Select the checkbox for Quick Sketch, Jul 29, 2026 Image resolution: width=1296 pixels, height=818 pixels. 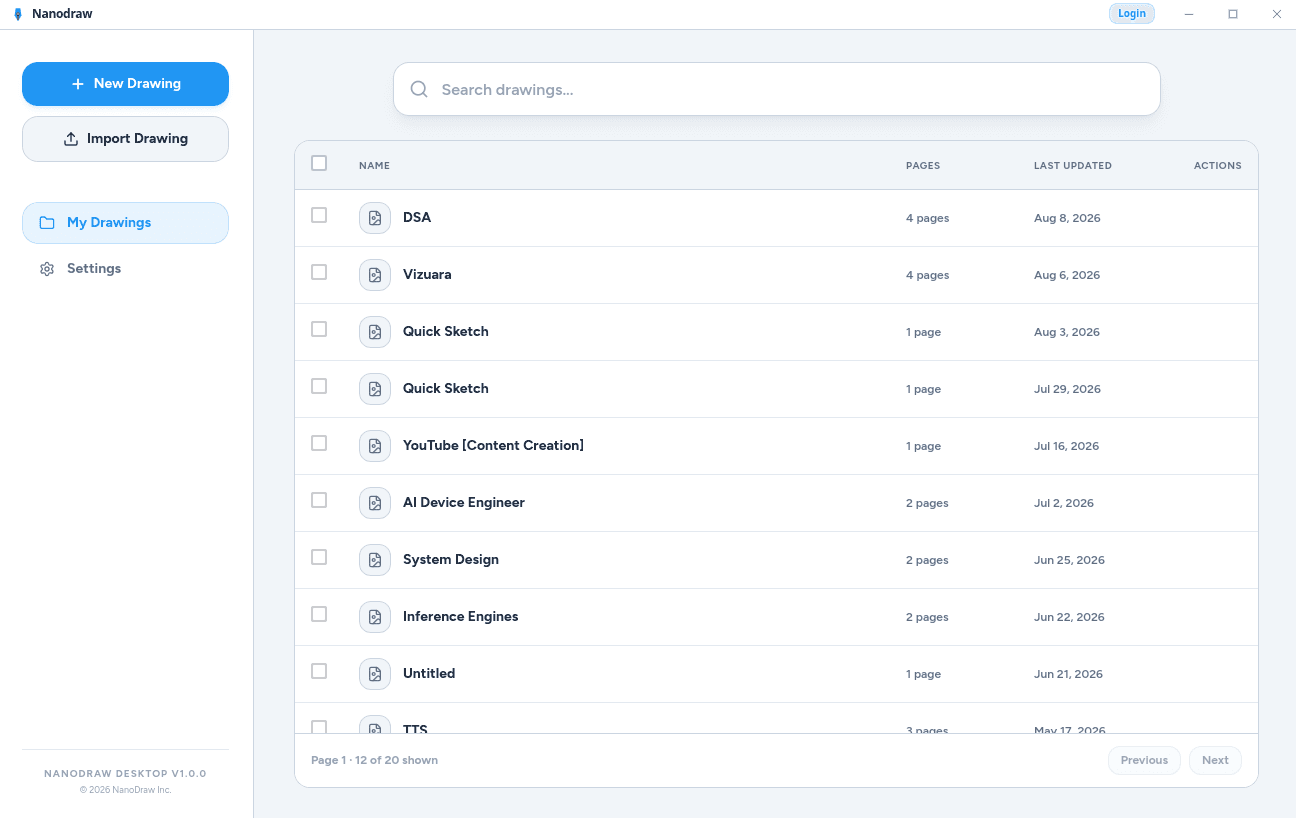point(319,386)
